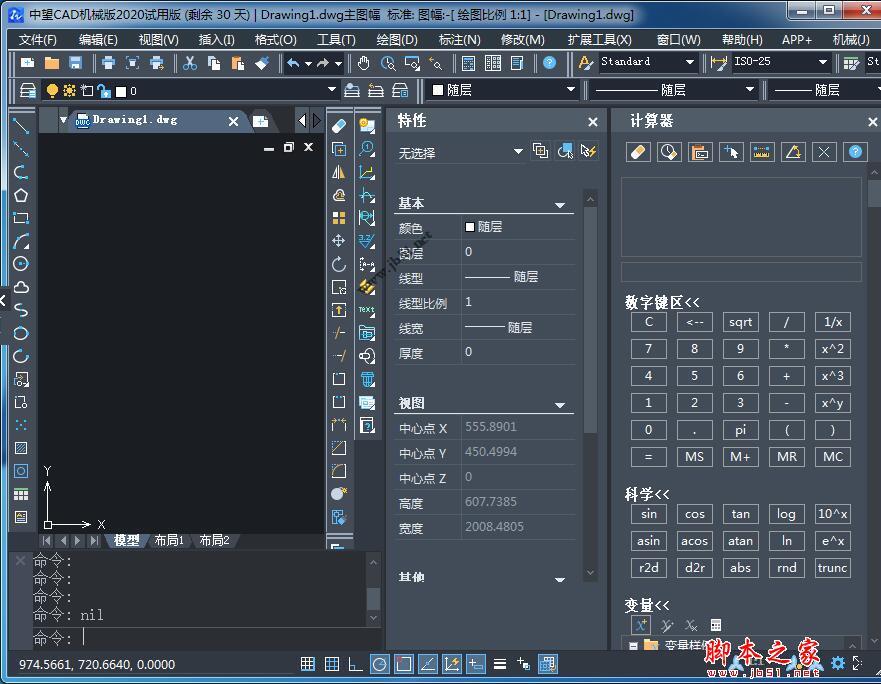
Task: Toggle object snap tracking in status bar
Action: (x=428, y=664)
